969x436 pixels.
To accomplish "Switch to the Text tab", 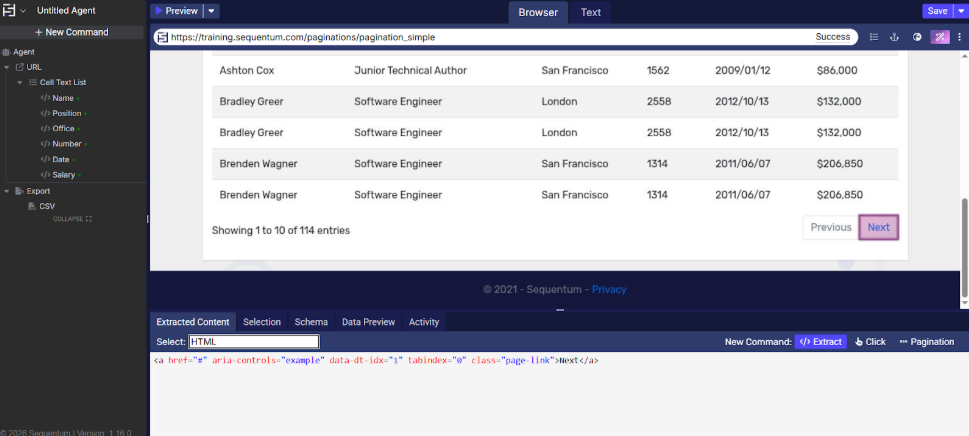I will tap(590, 12).
